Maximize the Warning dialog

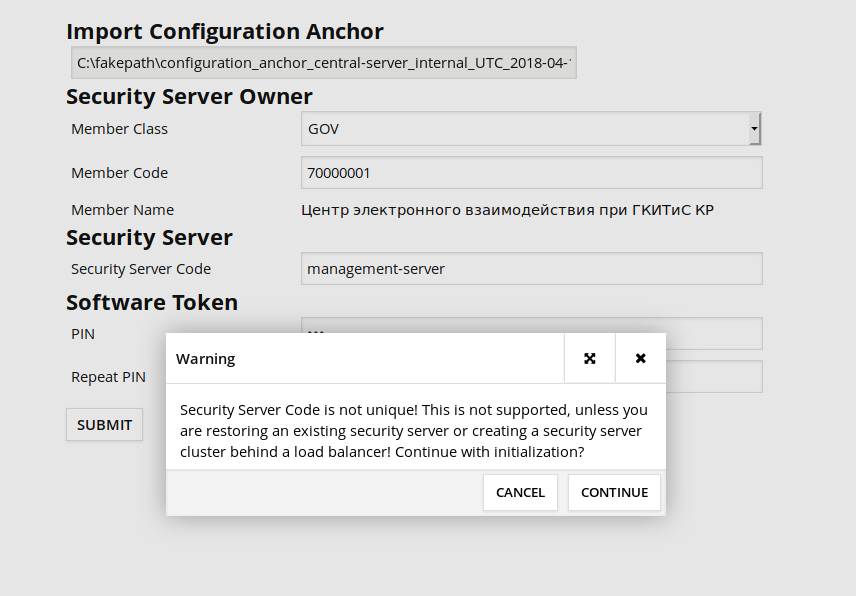point(590,358)
